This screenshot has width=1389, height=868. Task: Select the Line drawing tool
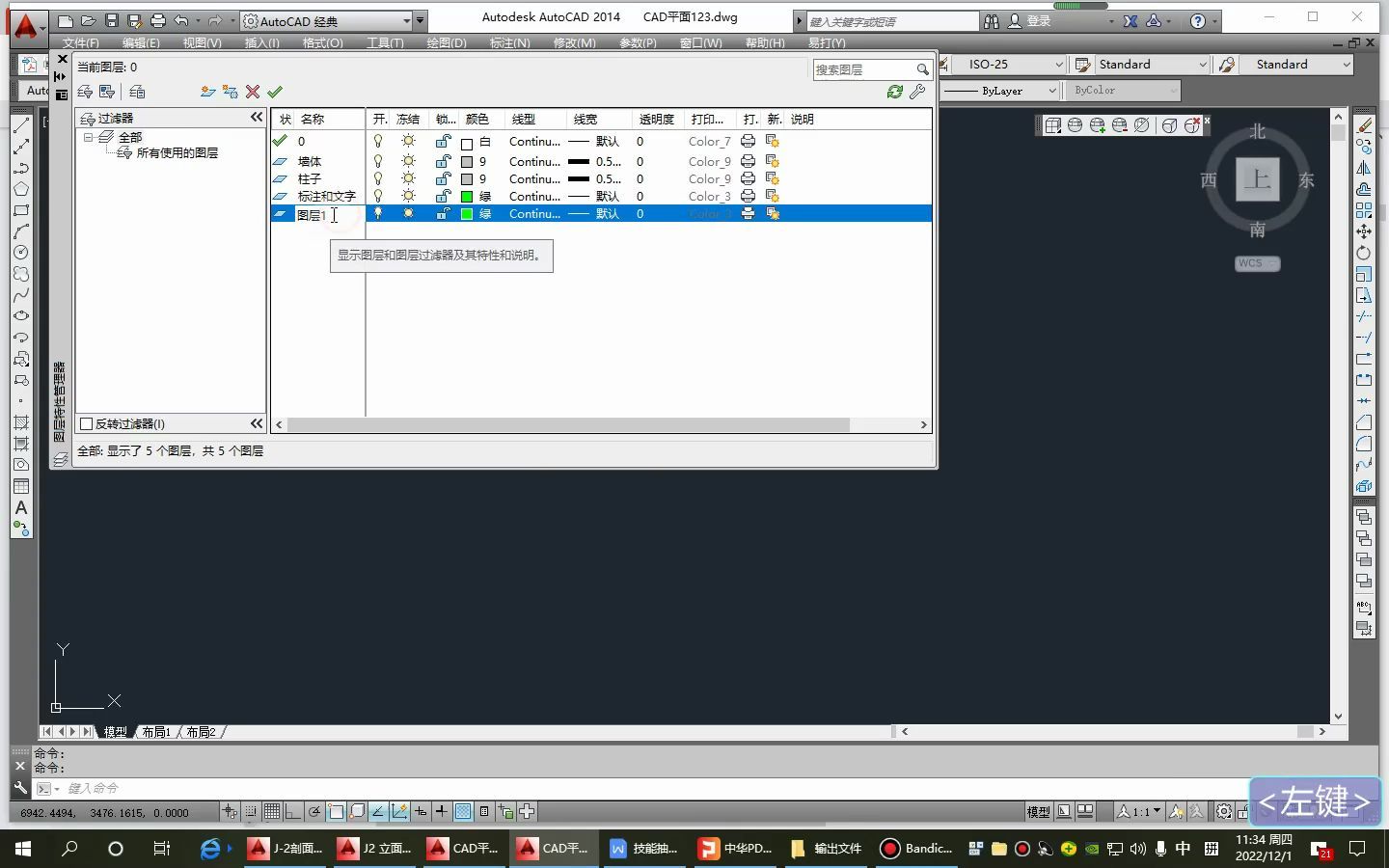(21, 125)
